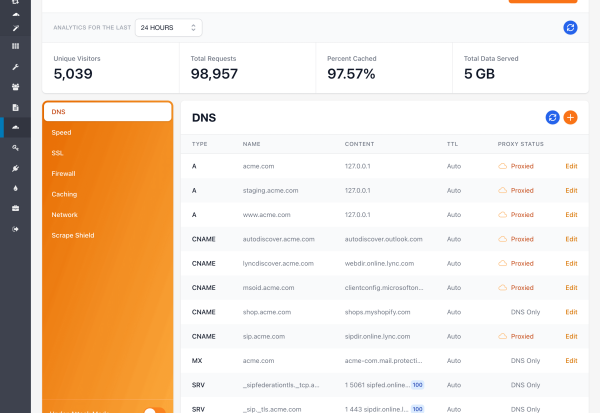The width and height of the screenshot is (600, 413).
Task: Click proxied cloud icon for sip.acme.com
Action: (x=502, y=336)
